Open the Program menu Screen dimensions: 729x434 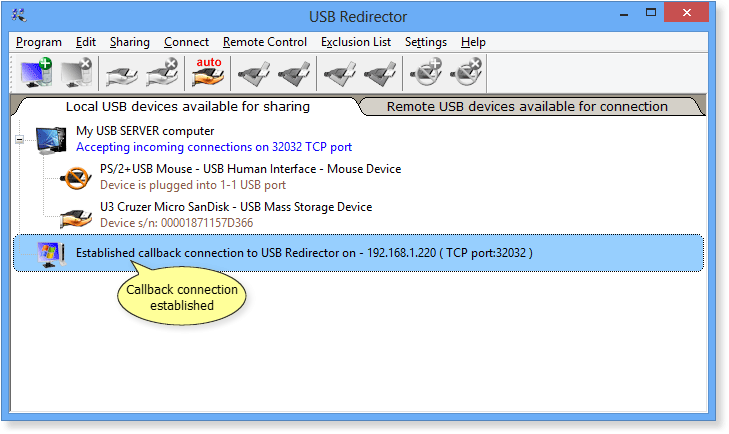click(x=39, y=42)
